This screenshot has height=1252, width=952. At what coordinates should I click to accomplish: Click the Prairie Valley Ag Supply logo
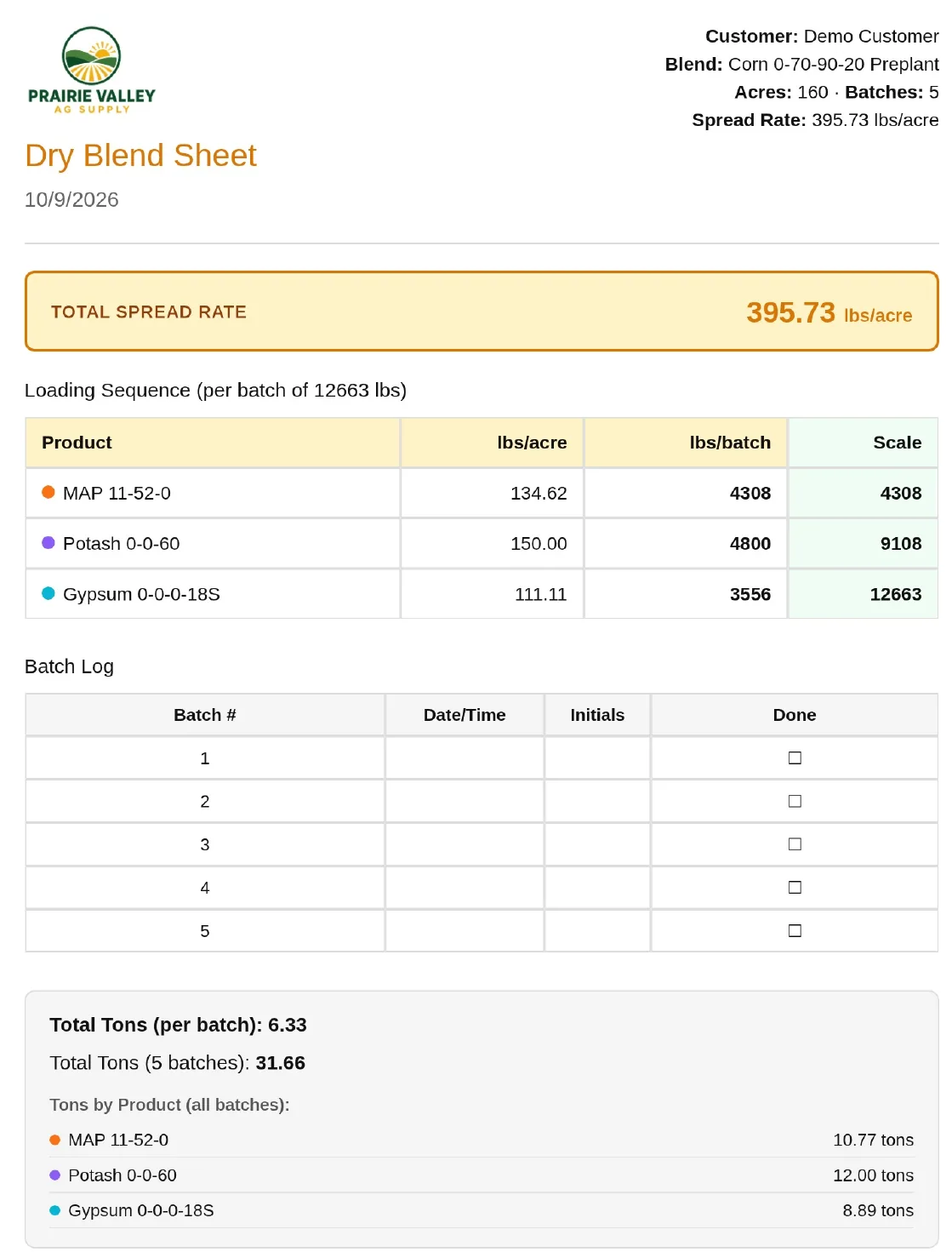(92, 71)
